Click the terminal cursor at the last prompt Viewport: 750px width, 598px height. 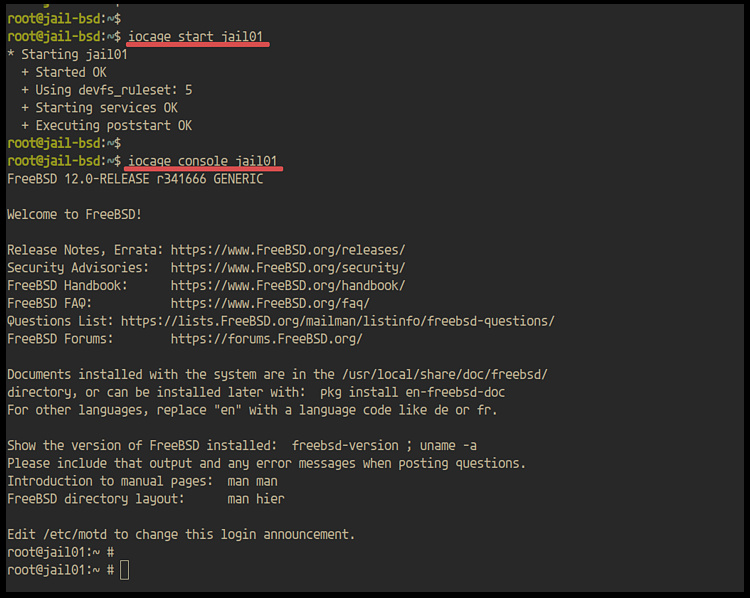pyautogui.click(x=124, y=570)
